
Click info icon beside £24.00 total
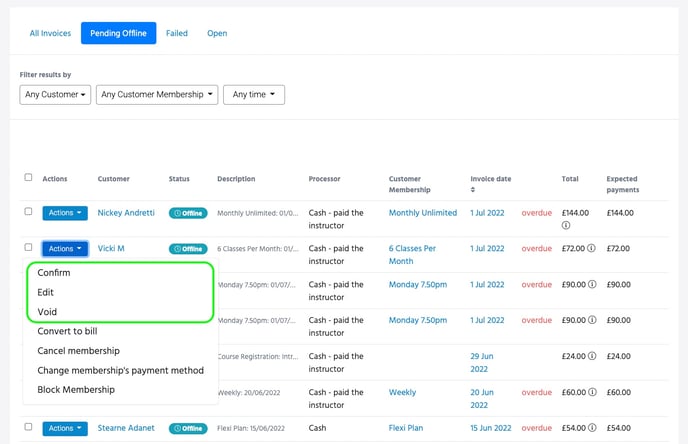[593, 357]
